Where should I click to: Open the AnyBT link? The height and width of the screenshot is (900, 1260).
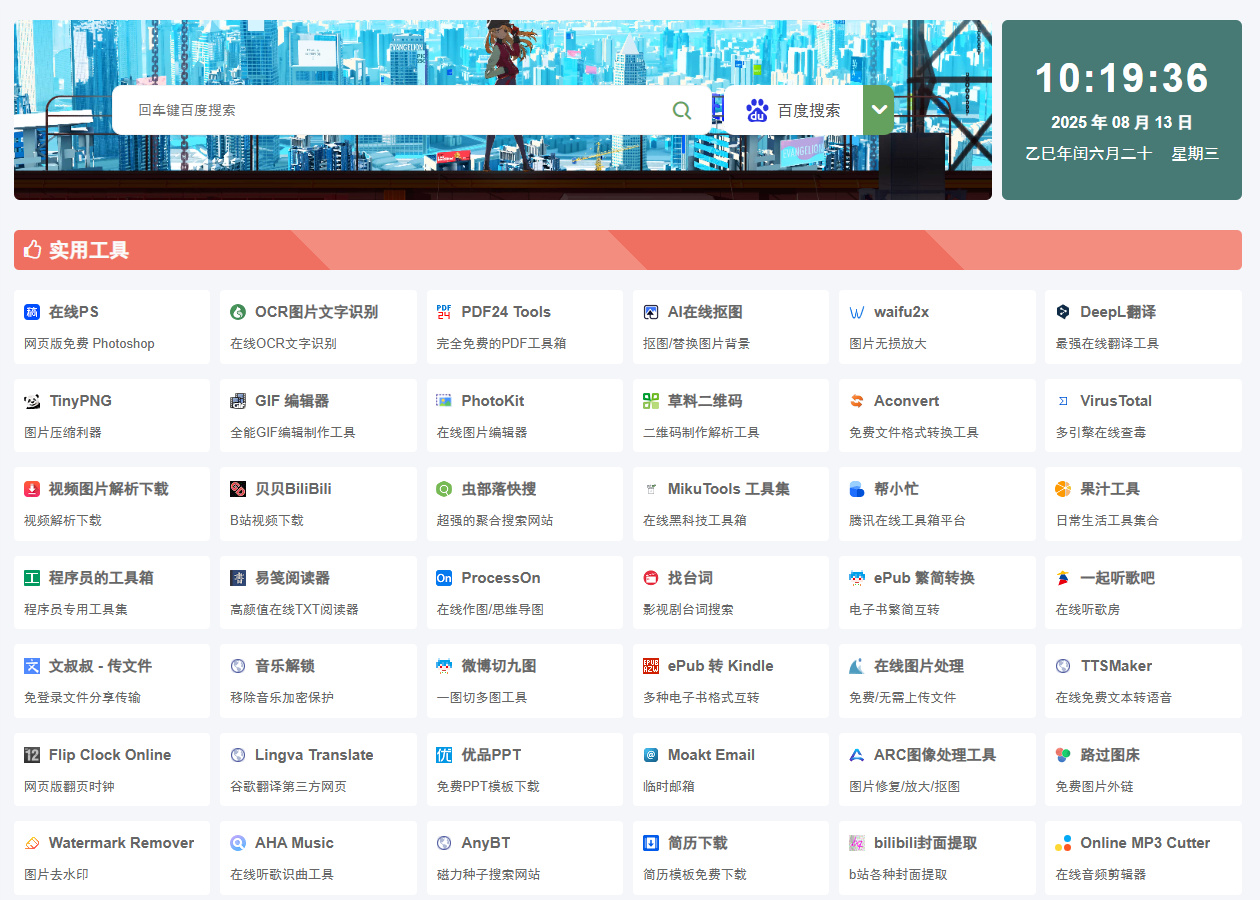pyautogui.click(x=485, y=843)
